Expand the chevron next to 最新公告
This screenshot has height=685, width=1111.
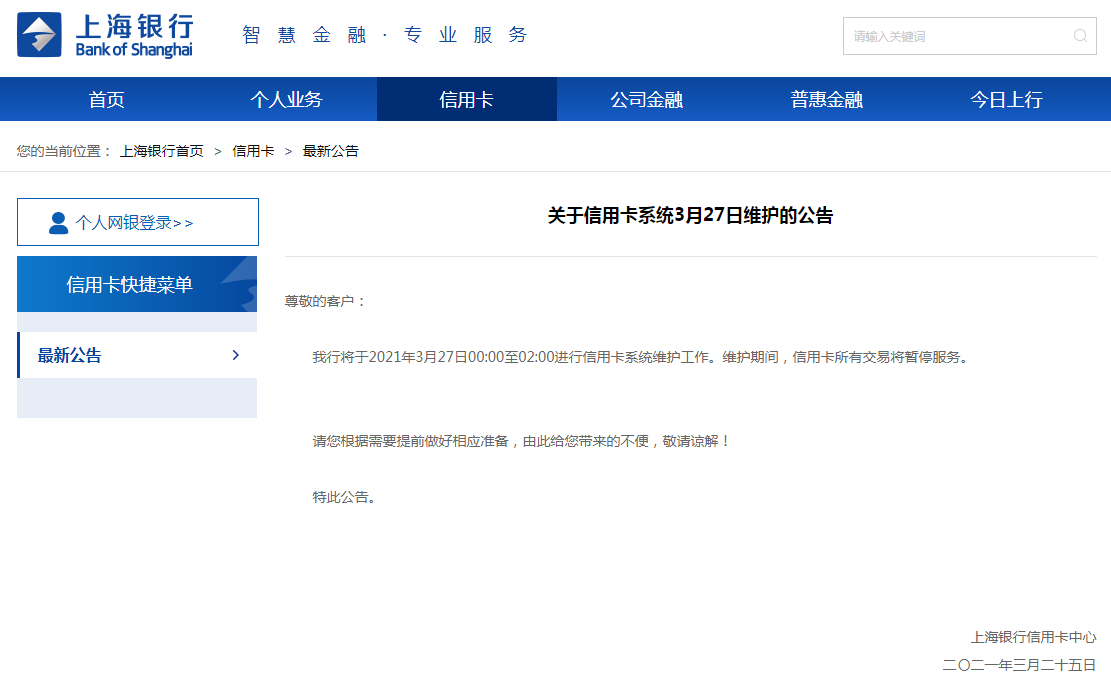click(x=236, y=355)
